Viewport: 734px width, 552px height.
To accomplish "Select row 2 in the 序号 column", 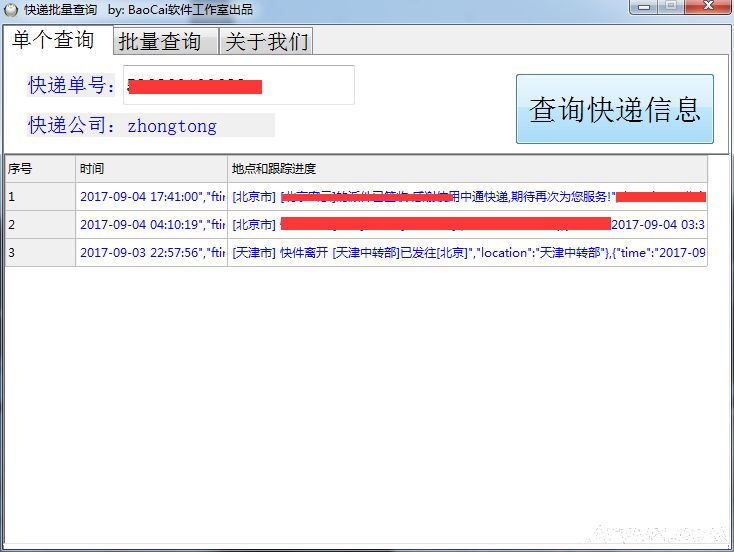I will (x=40, y=225).
